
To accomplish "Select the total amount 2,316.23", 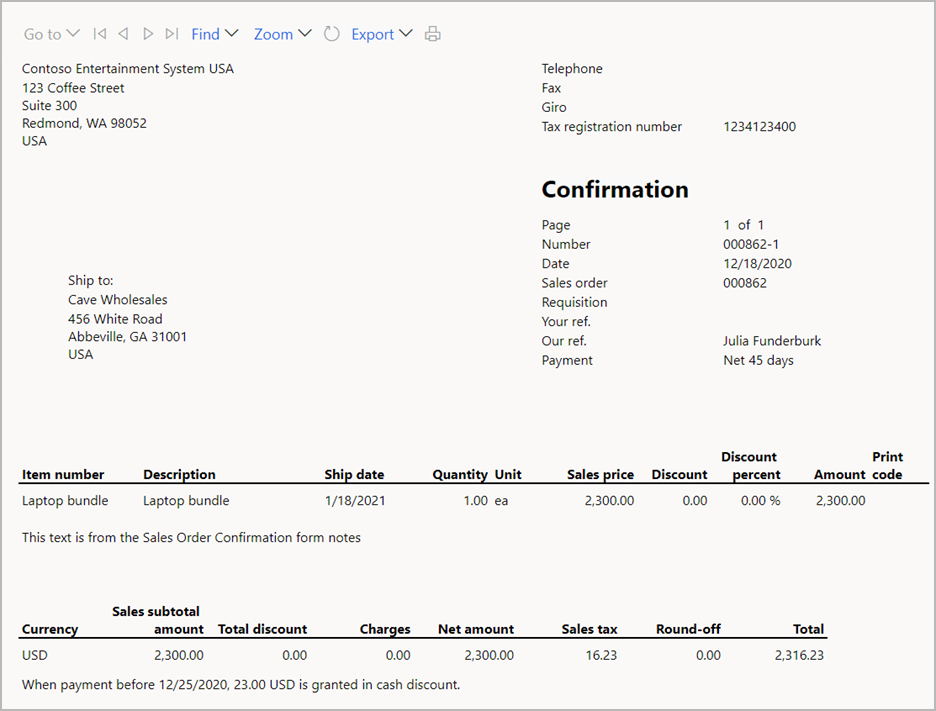I will click(799, 655).
